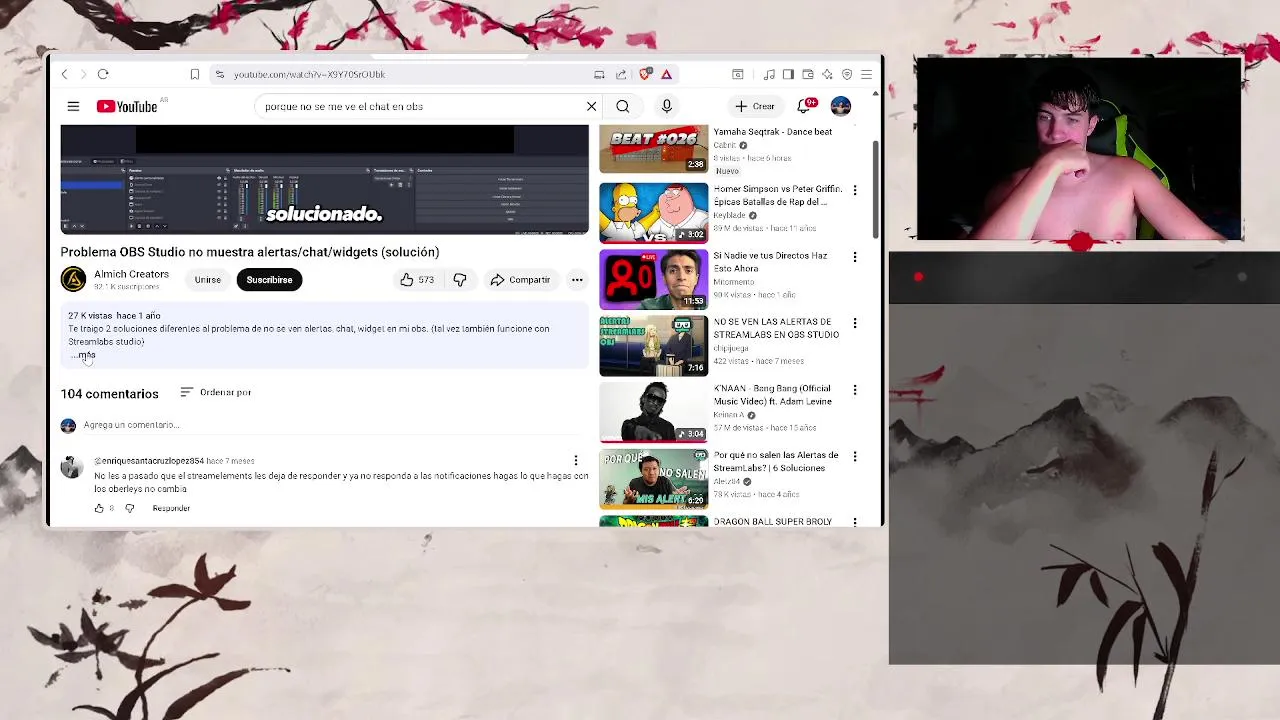Open the Brave Playlist music note icon
The height and width of the screenshot is (720, 1280).
(x=769, y=74)
